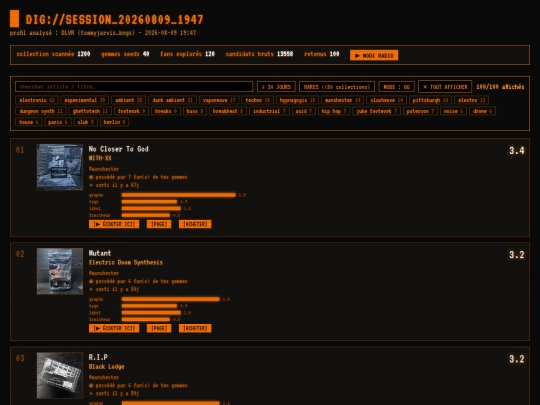This screenshot has height=405, width=540.
Task: Open the 'R.I.P' album cover thumbnail
Action: 60,375
